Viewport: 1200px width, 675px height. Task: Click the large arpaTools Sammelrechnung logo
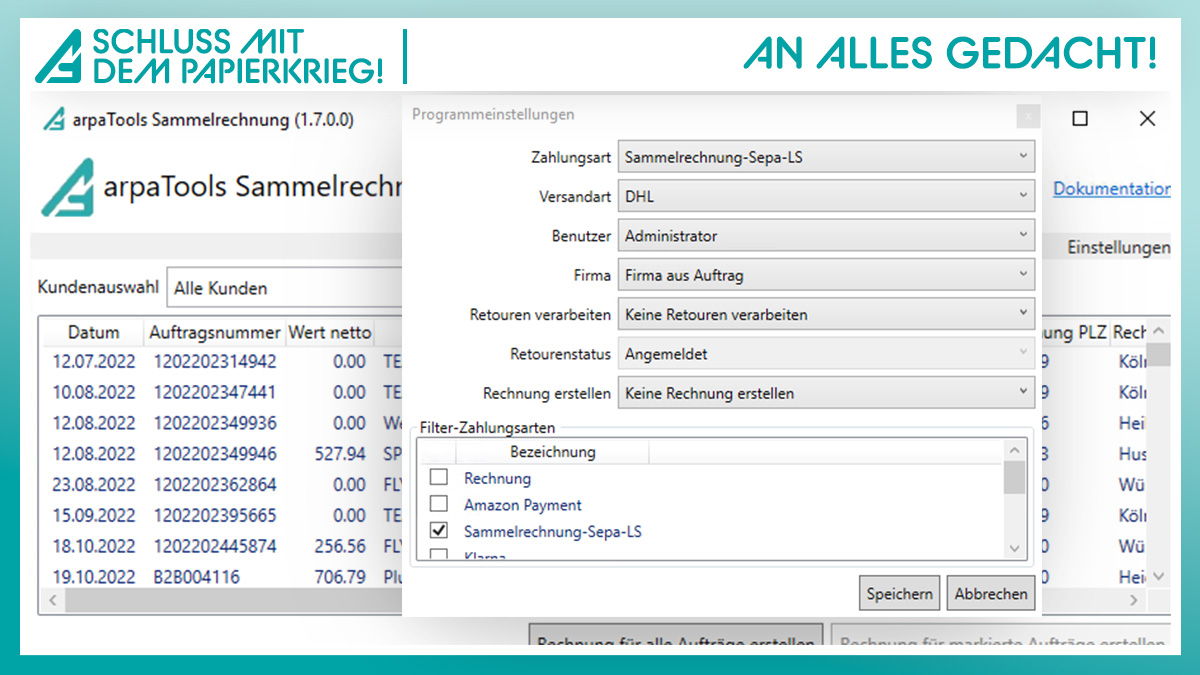68,187
